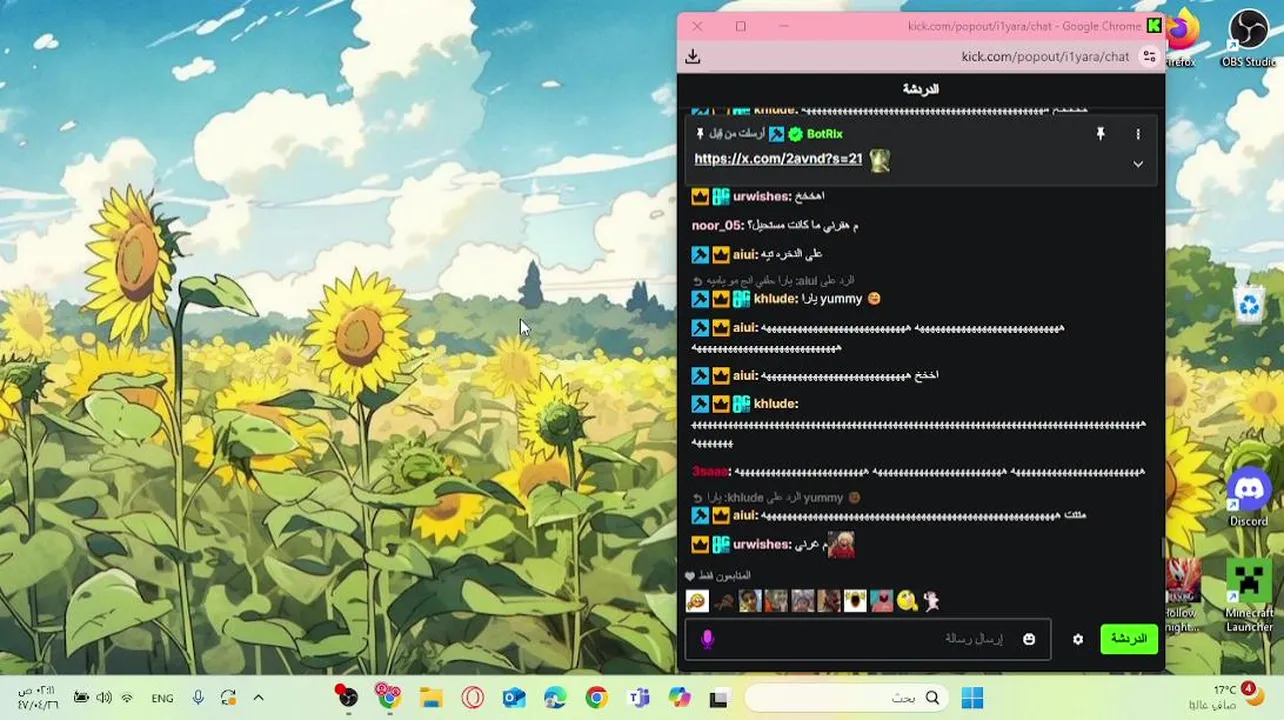This screenshot has width=1284, height=720.
Task: Click BotRix username in pinned message
Action: pos(825,134)
